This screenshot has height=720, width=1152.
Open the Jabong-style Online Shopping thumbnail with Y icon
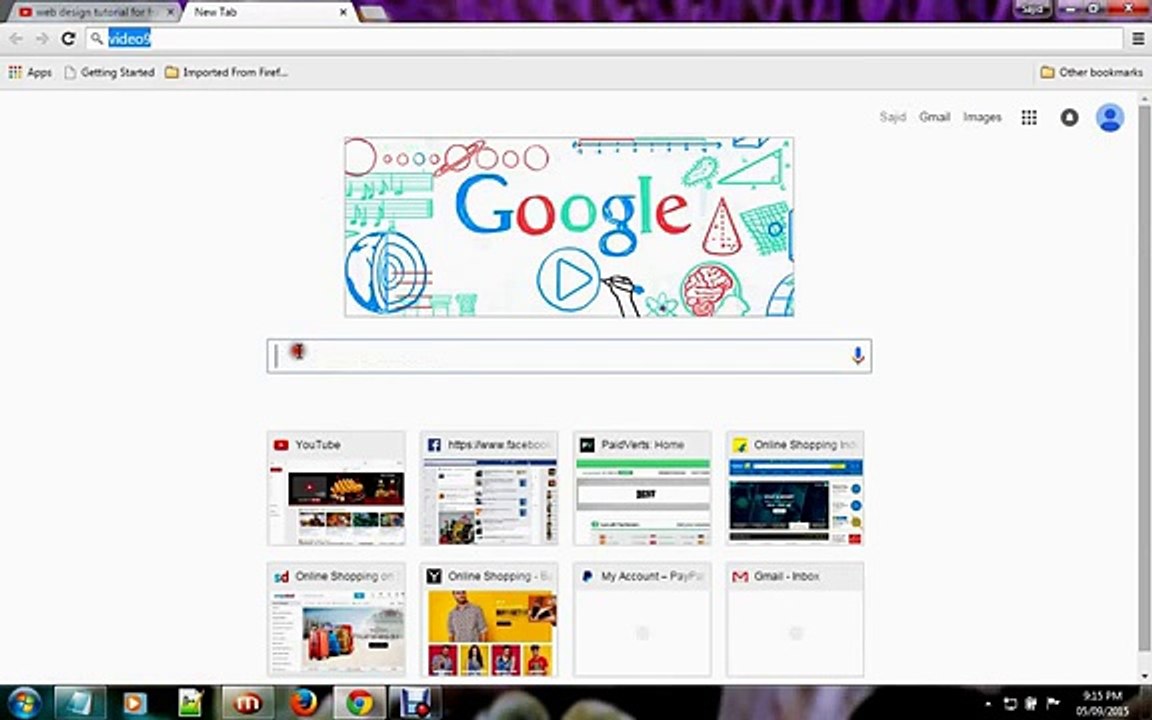tap(489, 619)
